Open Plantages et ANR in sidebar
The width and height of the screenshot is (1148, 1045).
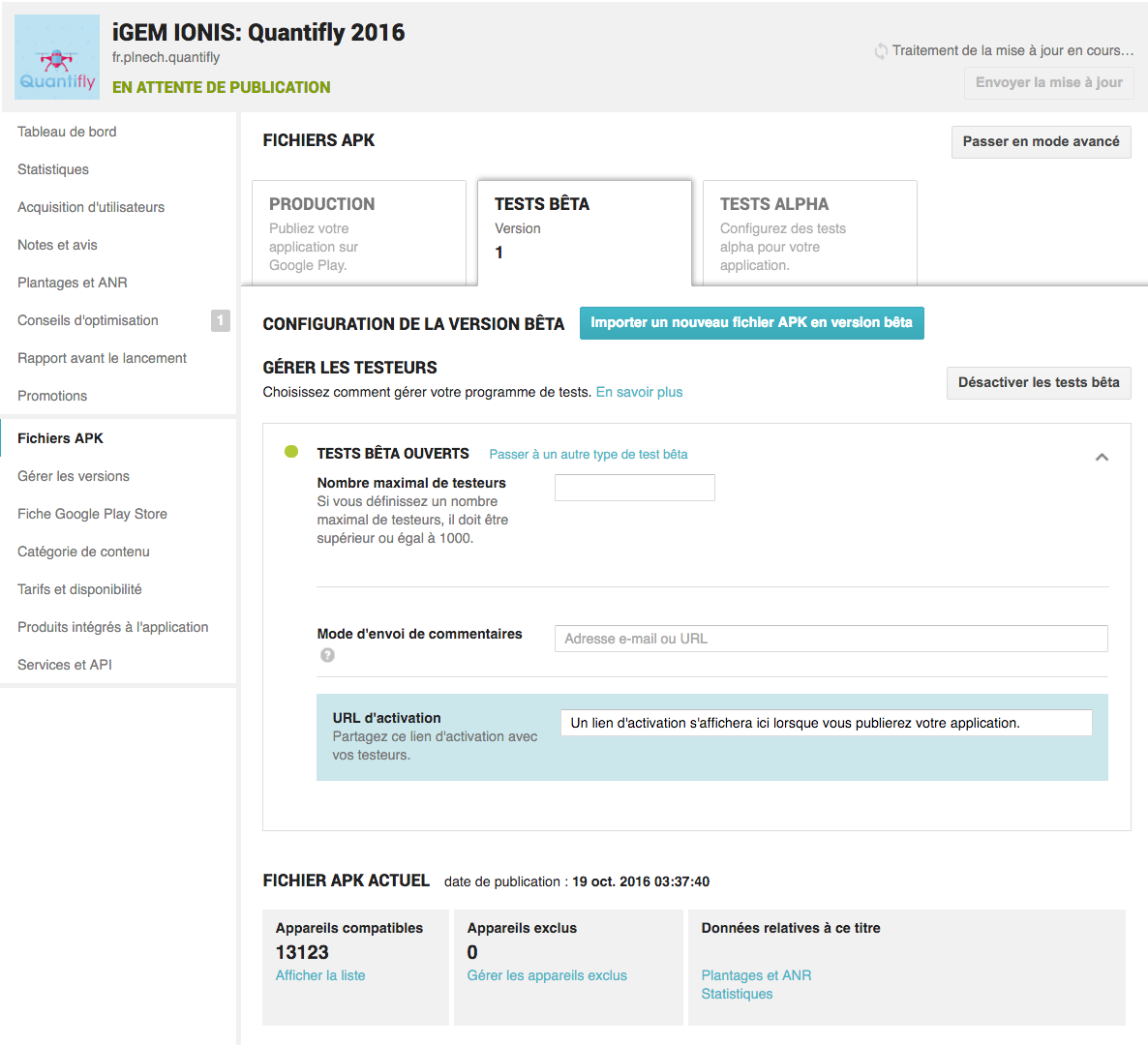(73, 283)
